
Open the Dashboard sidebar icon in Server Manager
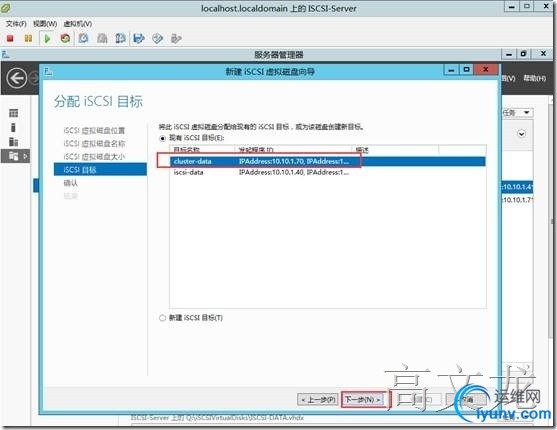point(13,113)
